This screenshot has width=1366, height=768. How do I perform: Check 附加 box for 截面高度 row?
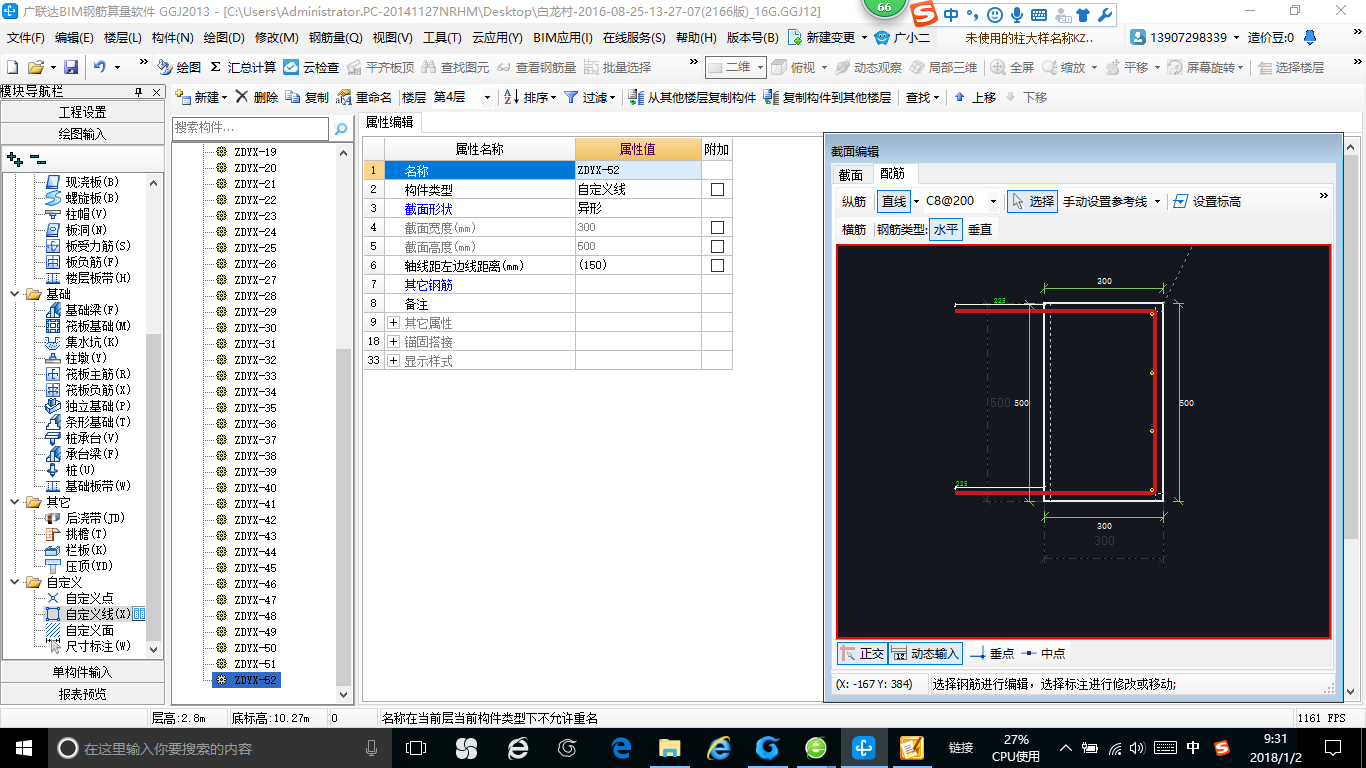click(x=717, y=246)
